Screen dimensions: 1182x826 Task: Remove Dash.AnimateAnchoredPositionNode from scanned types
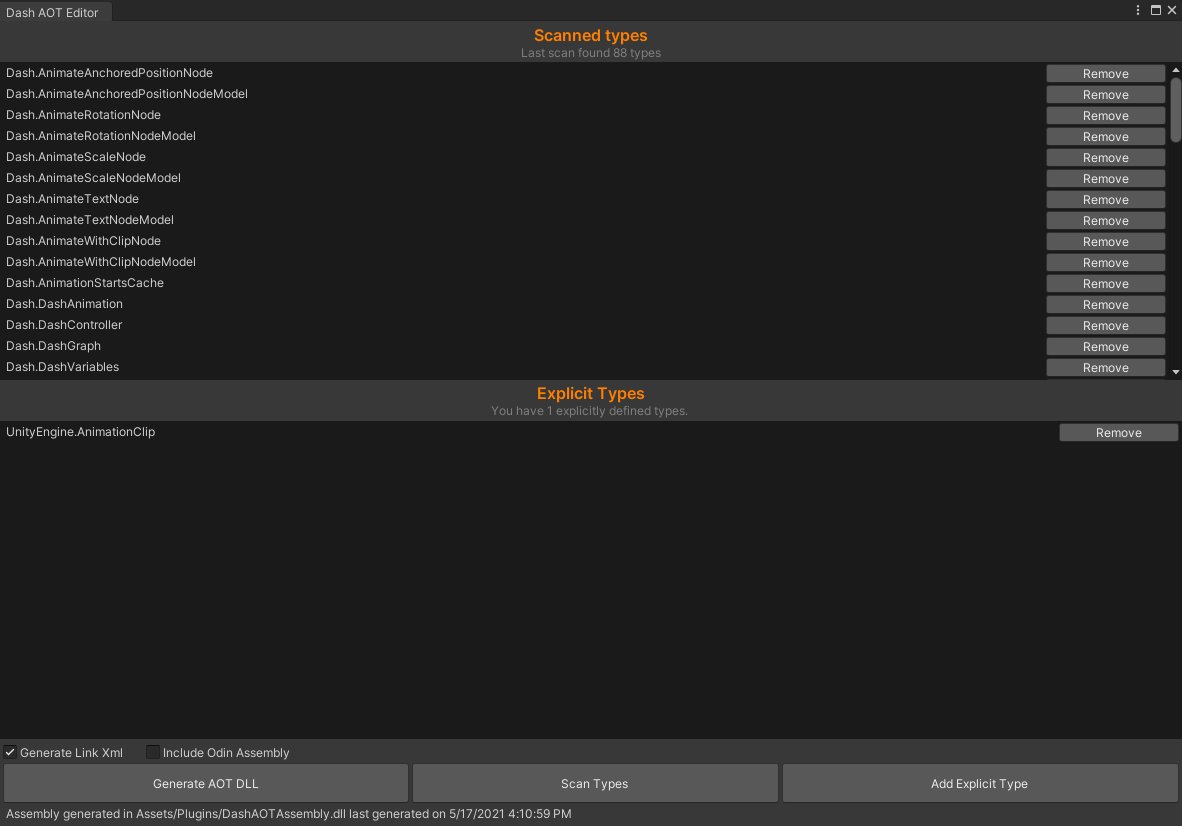click(1105, 74)
